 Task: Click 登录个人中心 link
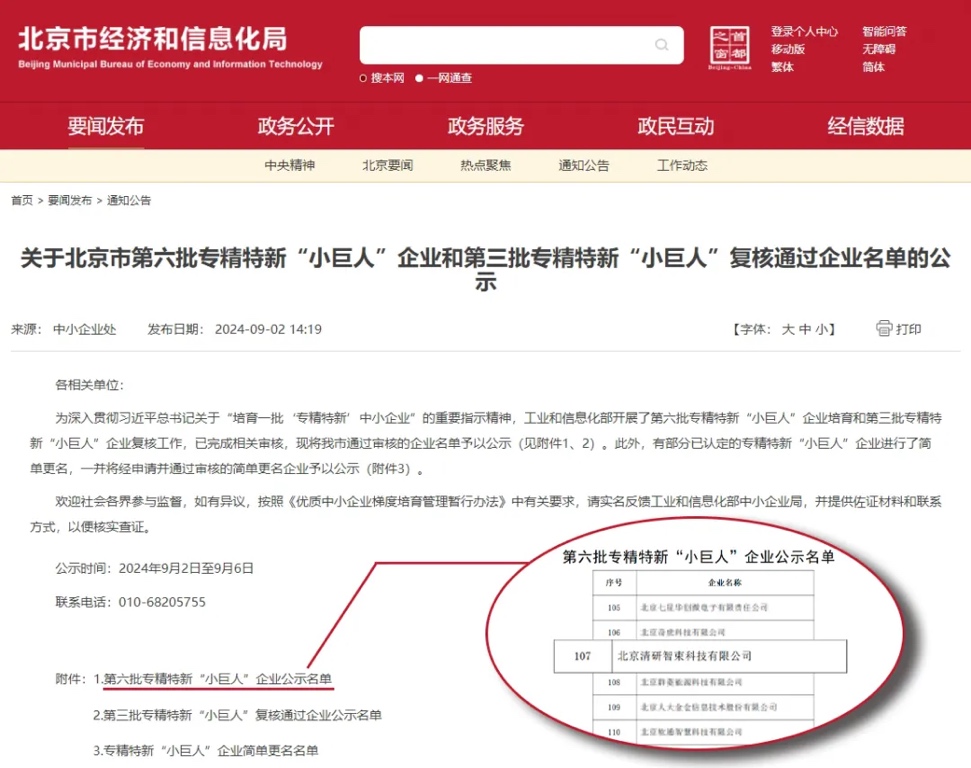click(804, 32)
